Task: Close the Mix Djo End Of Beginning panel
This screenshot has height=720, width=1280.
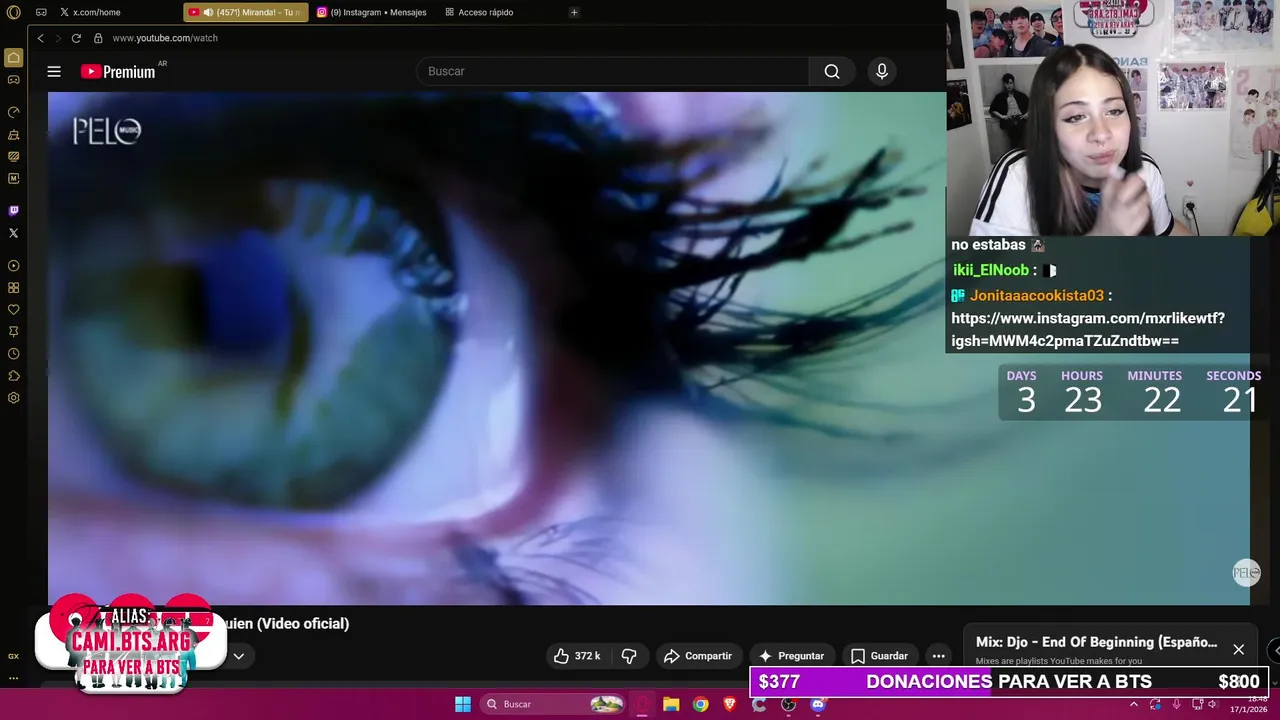Action: click(x=1238, y=650)
